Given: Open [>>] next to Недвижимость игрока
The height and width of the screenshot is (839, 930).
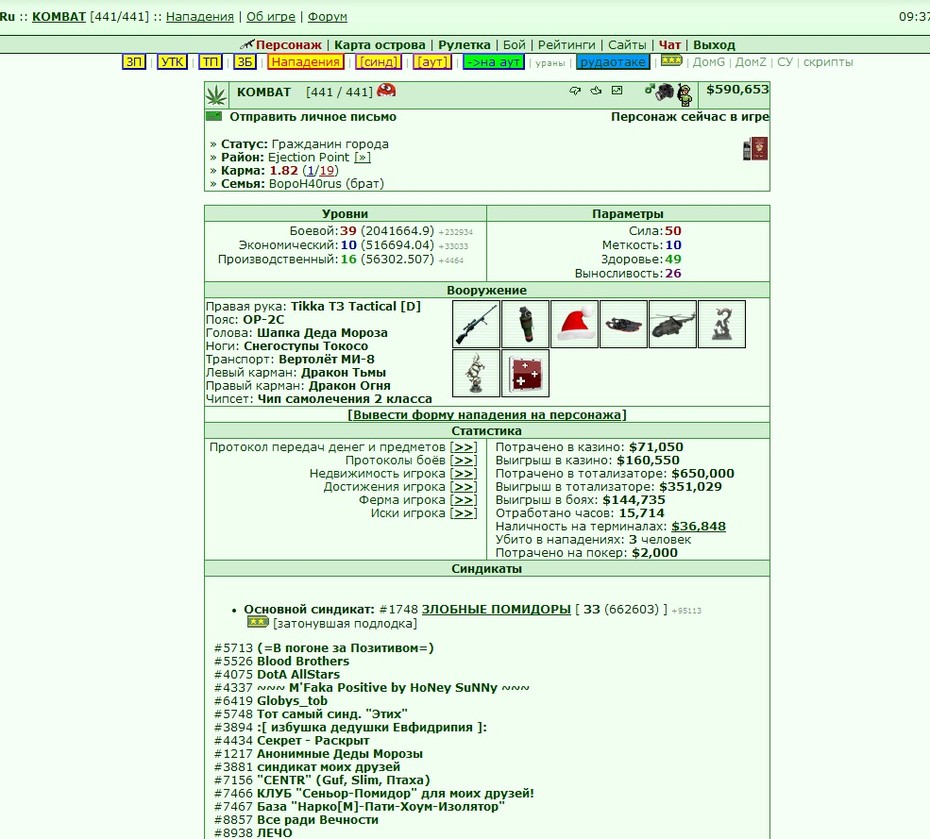Looking at the screenshot, I should (x=464, y=473).
